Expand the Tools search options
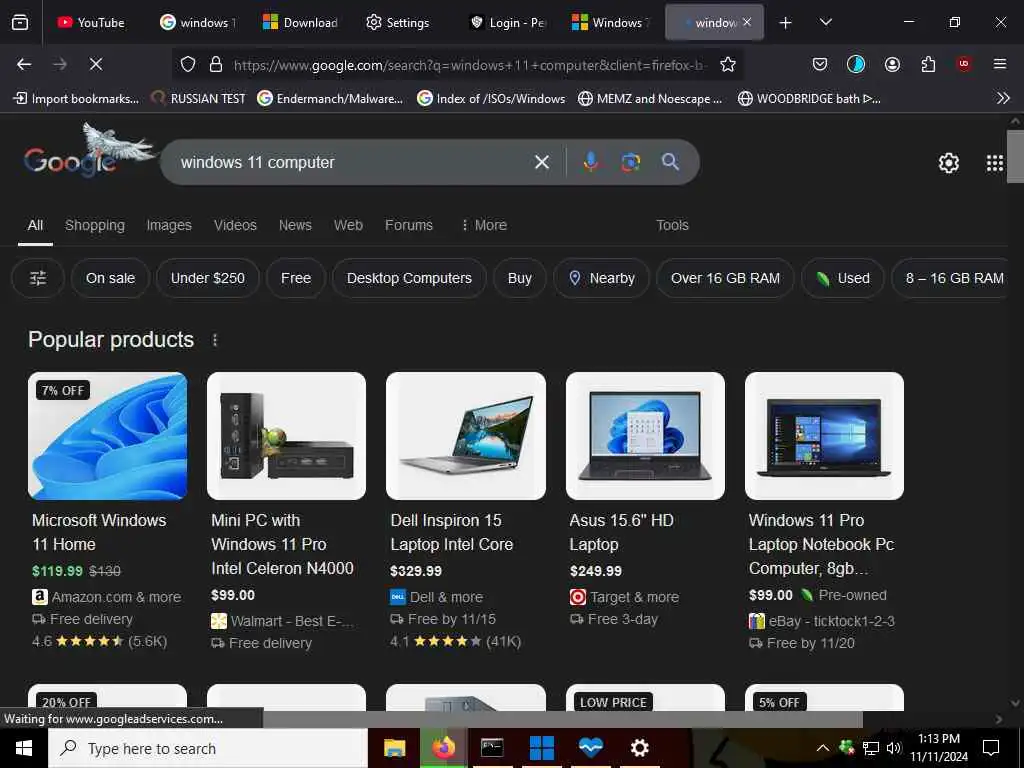 coord(672,225)
